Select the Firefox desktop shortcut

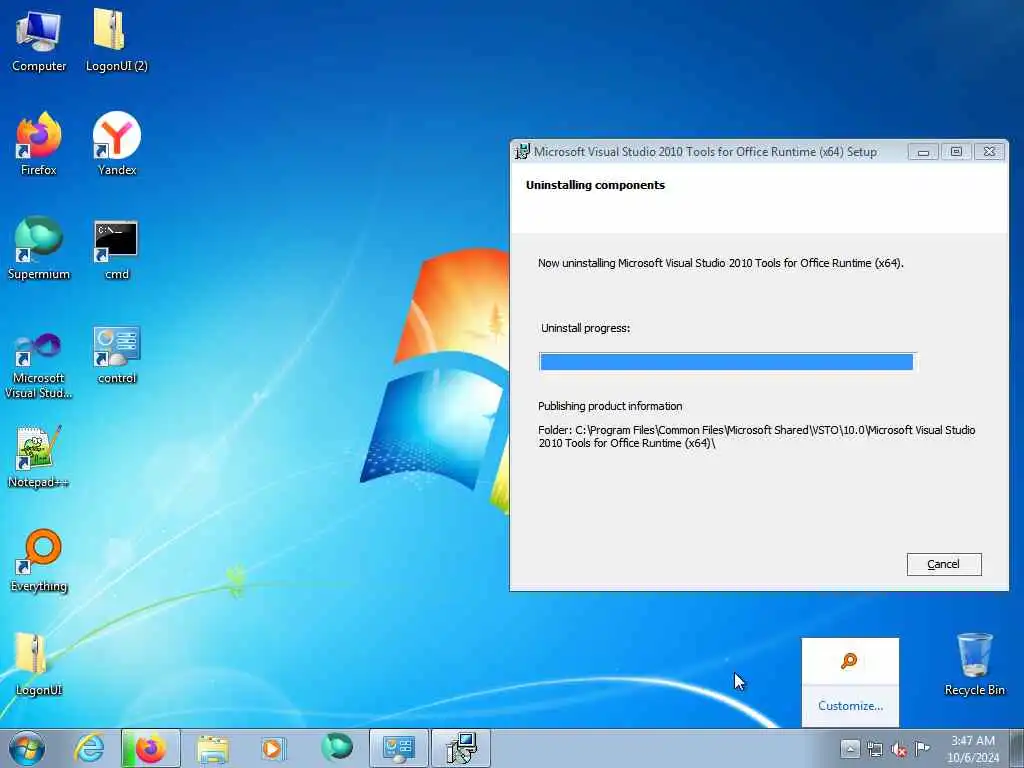click(39, 144)
